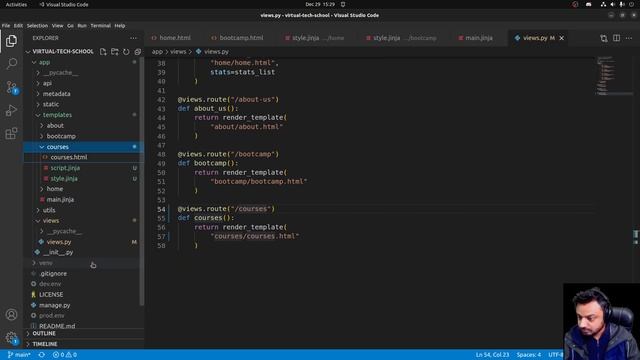Image resolution: width=640 pixels, height=360 pixels.
Task: Open the Explorer view in activity bar
Action: click(11, 41)
